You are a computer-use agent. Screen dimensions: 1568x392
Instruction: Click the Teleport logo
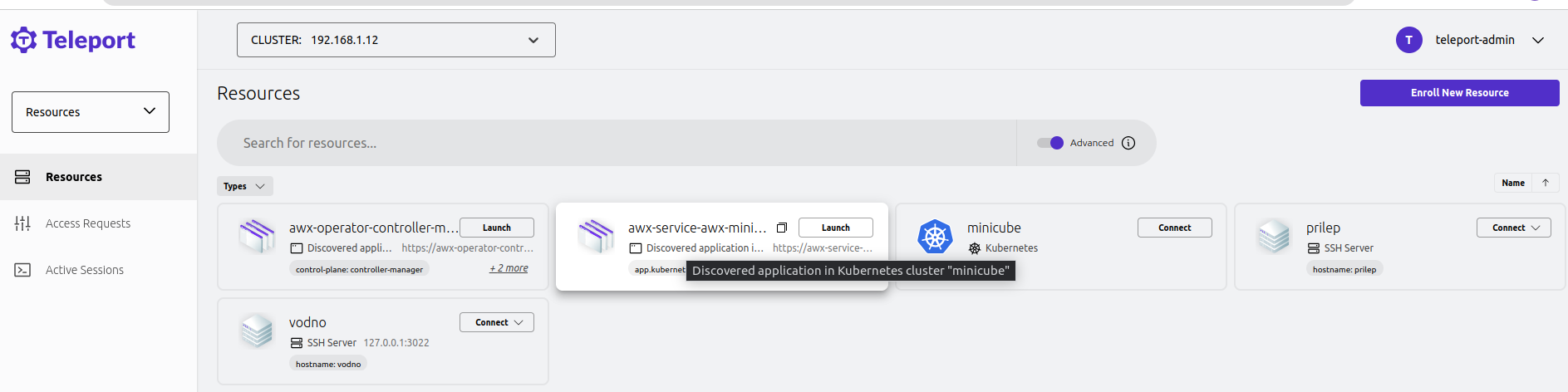coord(73,40)
